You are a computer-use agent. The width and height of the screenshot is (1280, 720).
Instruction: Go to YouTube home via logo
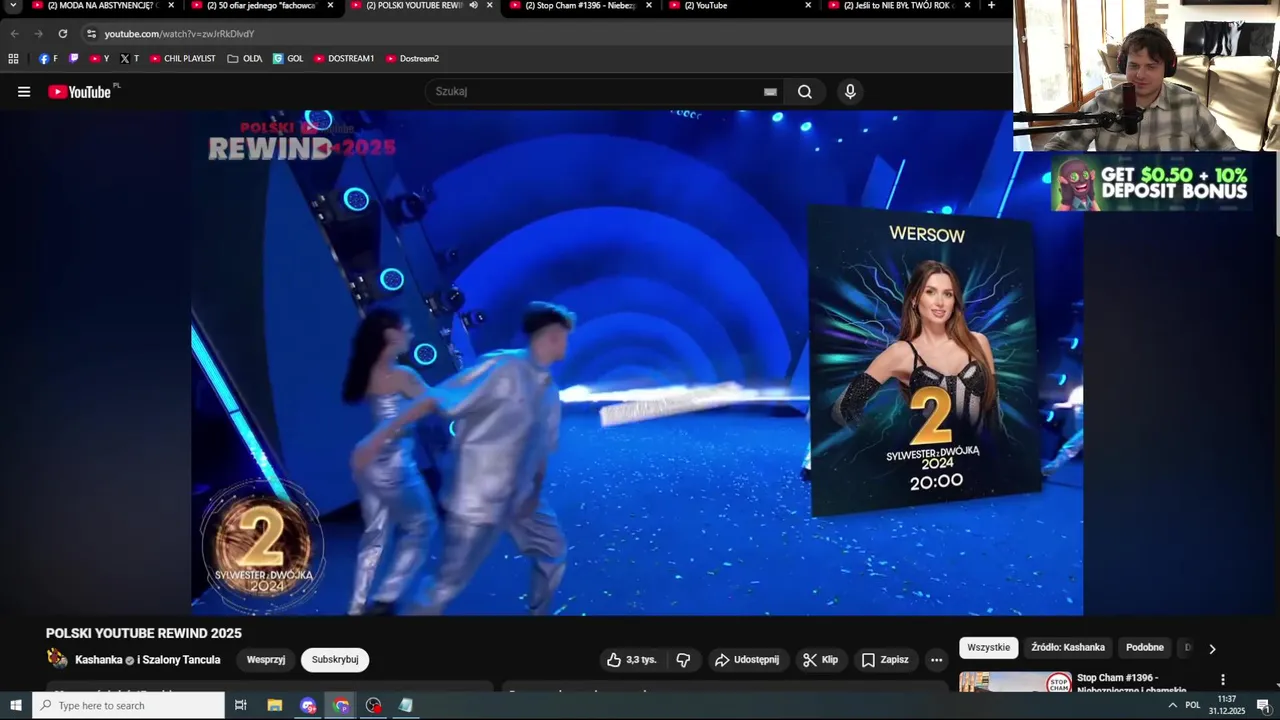(x=79, y=92)
